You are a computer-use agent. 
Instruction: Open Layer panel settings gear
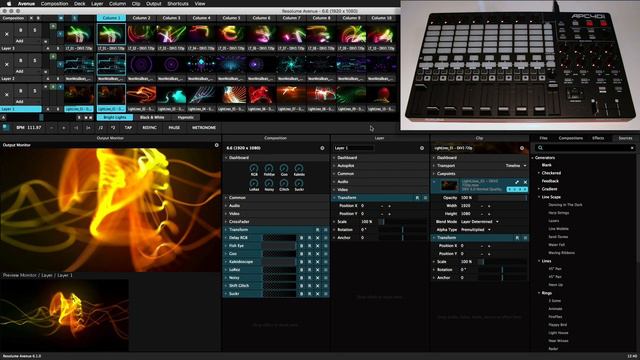click(x=422, y=148)
